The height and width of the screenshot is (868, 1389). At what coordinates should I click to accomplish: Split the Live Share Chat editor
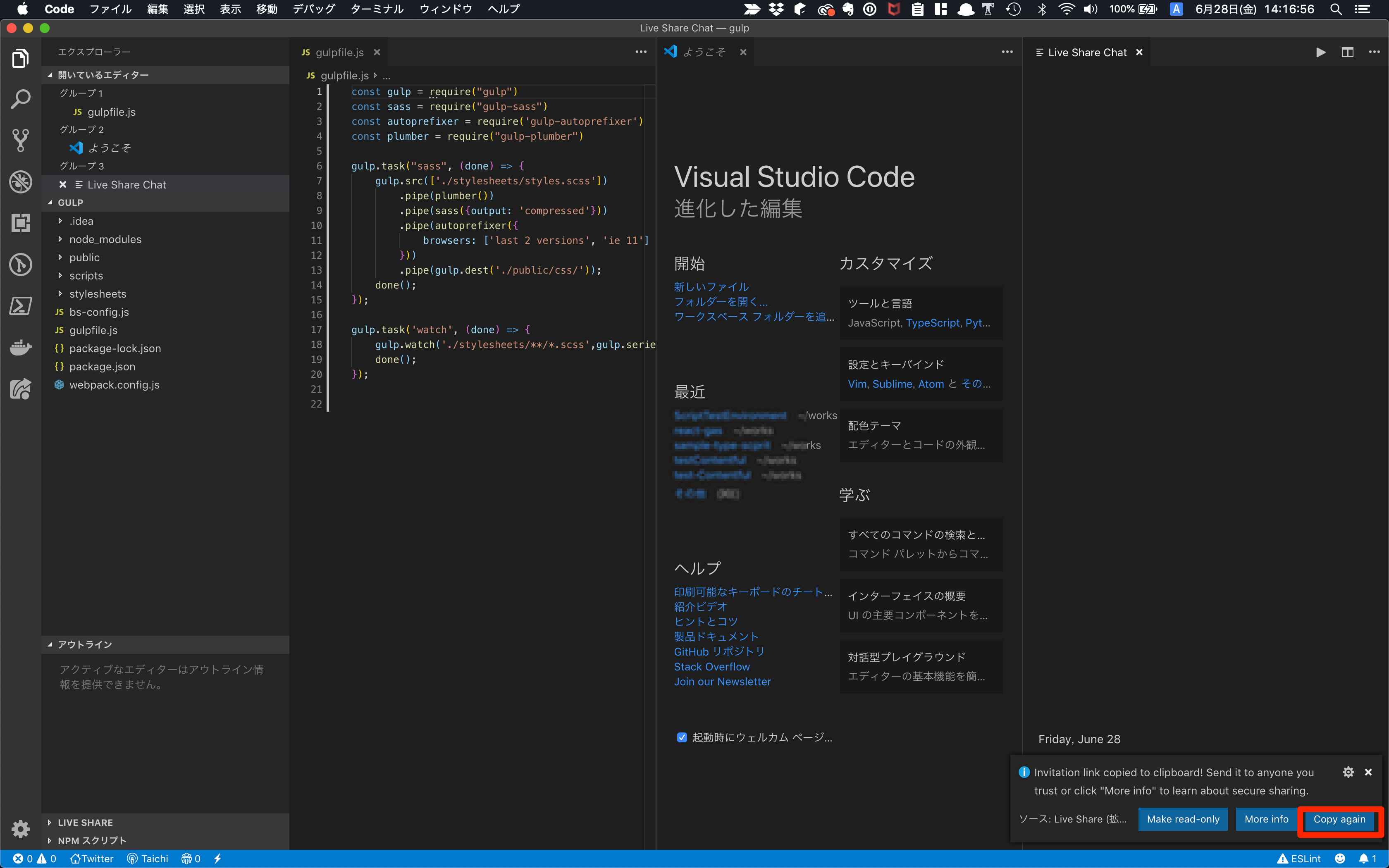click(x=1348, y=52)
